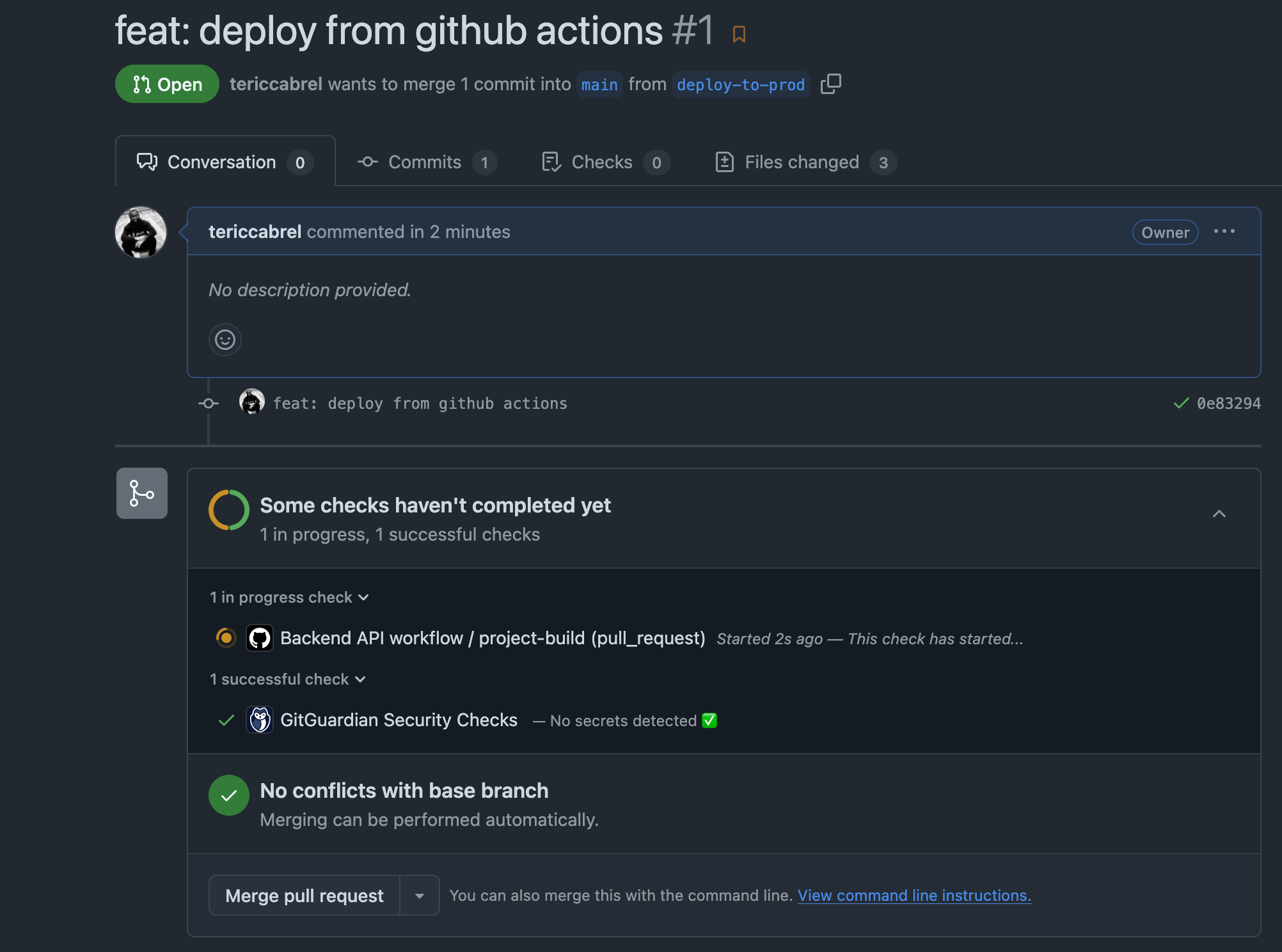Screen dimensions: 1282x952
Task: Click the comment options kebab menu
Action: 1225,232
